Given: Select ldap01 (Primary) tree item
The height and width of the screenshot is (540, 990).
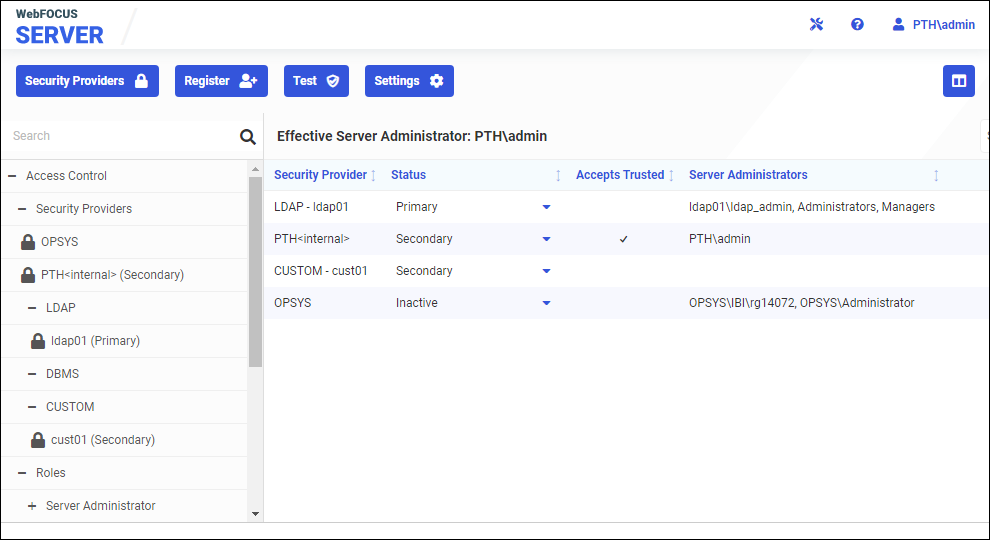Looking at the screenshot, I should (95, 340).
